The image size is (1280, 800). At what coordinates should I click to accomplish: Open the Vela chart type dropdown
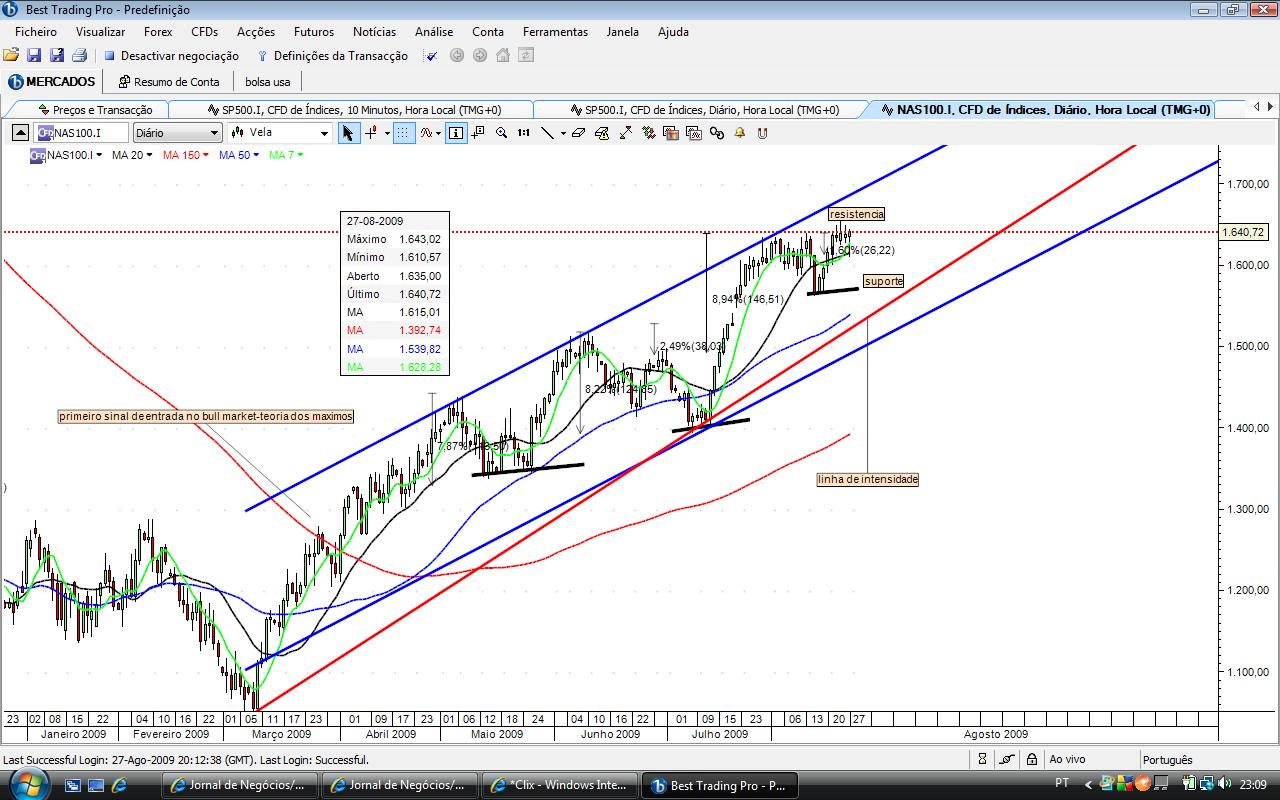coord(279,132)
